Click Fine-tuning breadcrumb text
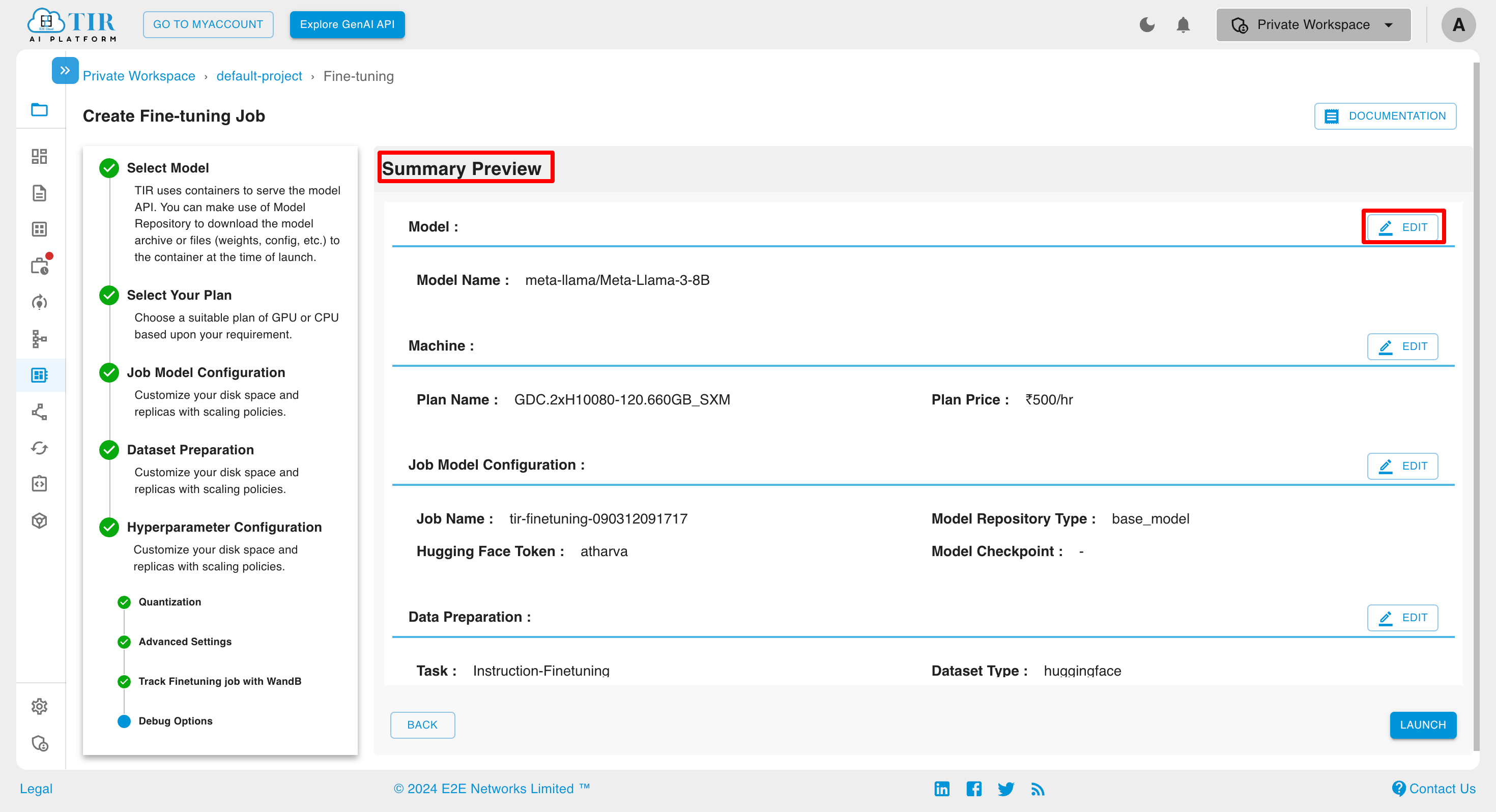The height and width of the screenshot is (812, 1496). pyautogui.click(x=358, y=76)
